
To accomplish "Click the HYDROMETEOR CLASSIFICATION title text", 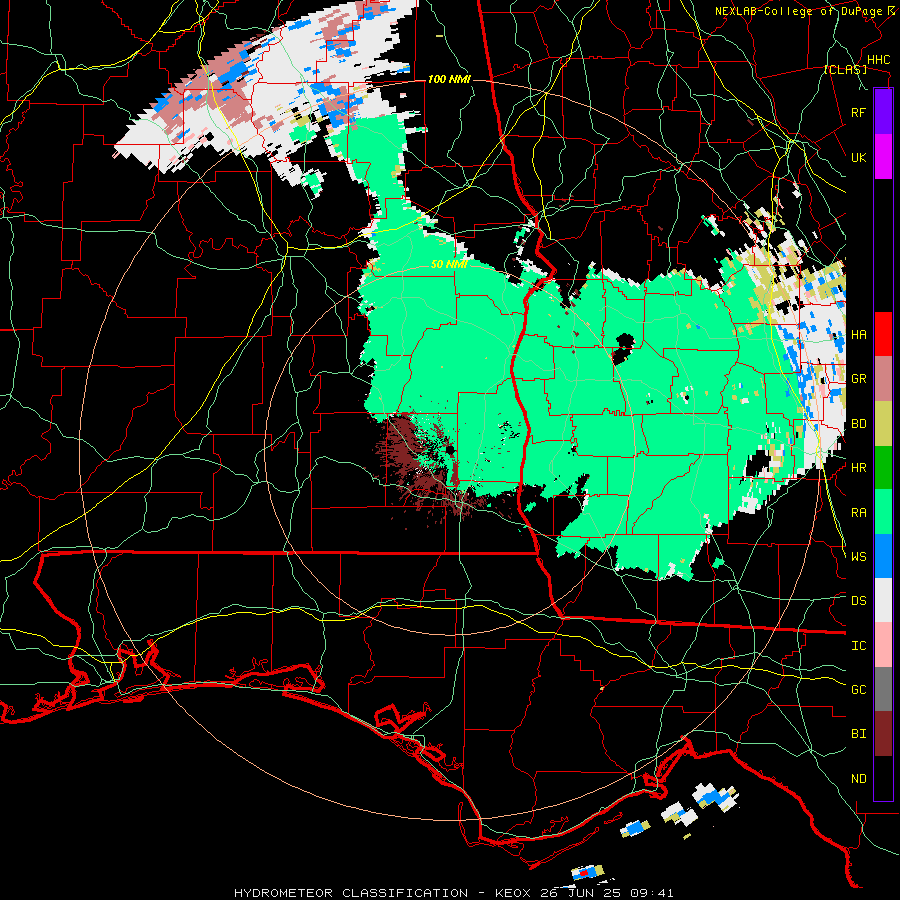I will [x=351, y=893].
